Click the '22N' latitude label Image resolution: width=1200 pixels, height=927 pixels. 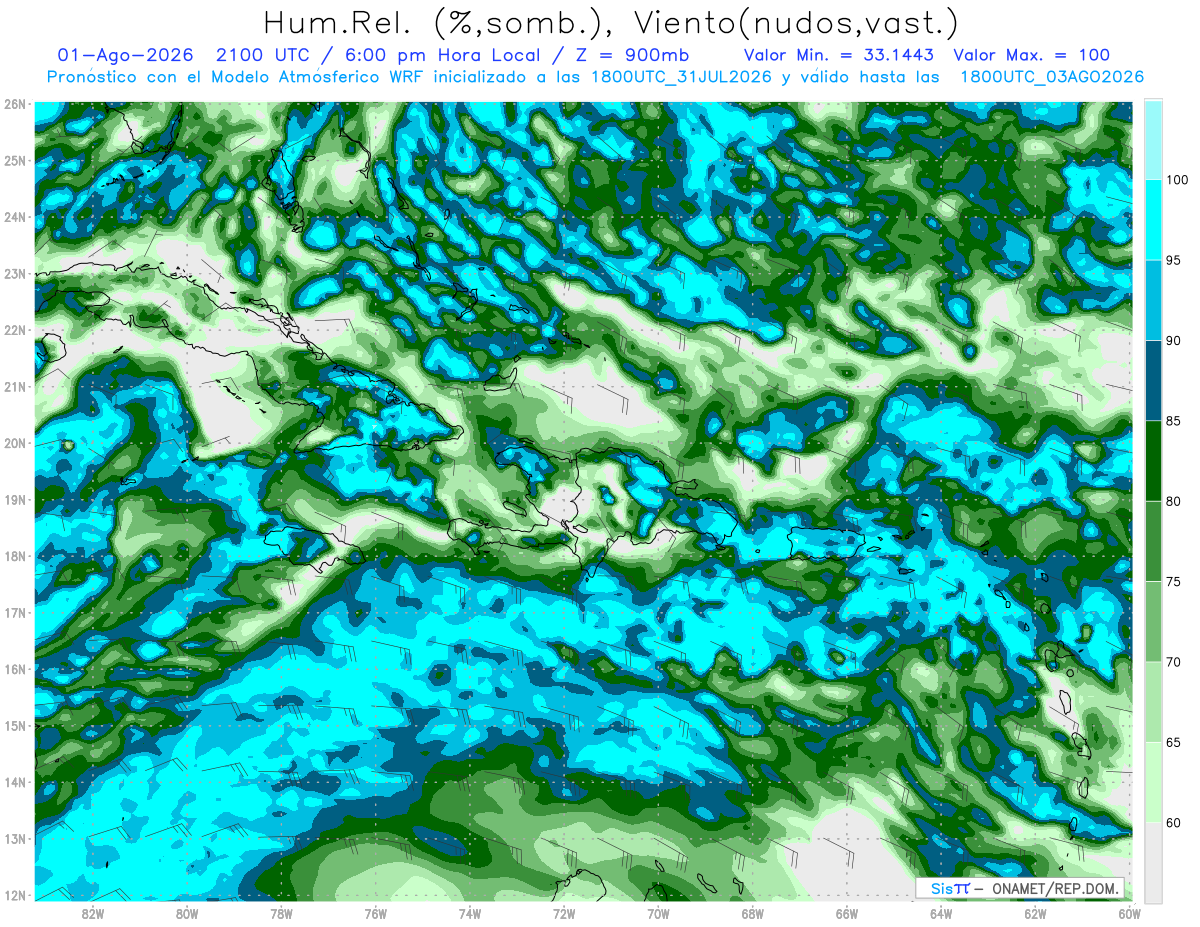click(x=15, y=330)
